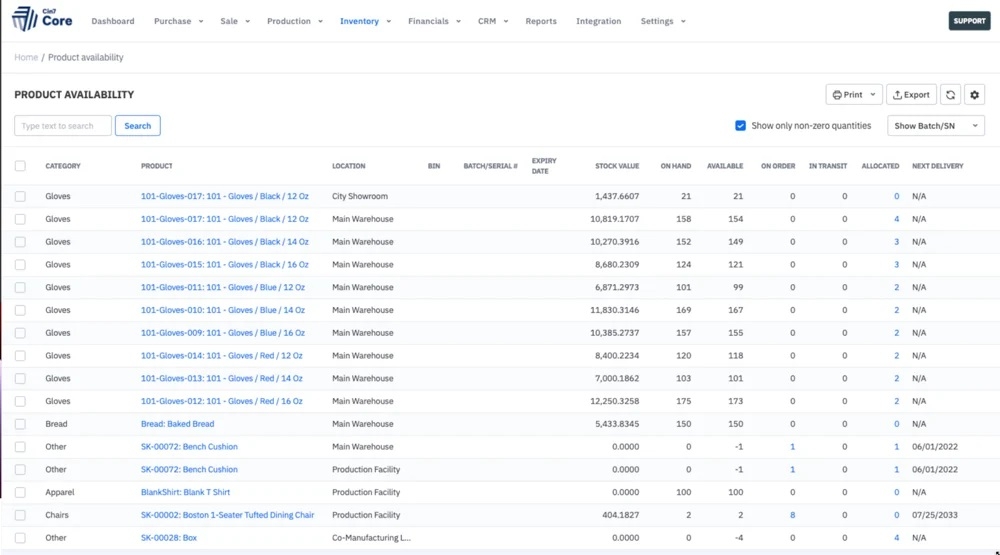The height and width of the screenshot is (555, 1000).
Task: Click the Home breadcrumb link
Action: [26, 58]
